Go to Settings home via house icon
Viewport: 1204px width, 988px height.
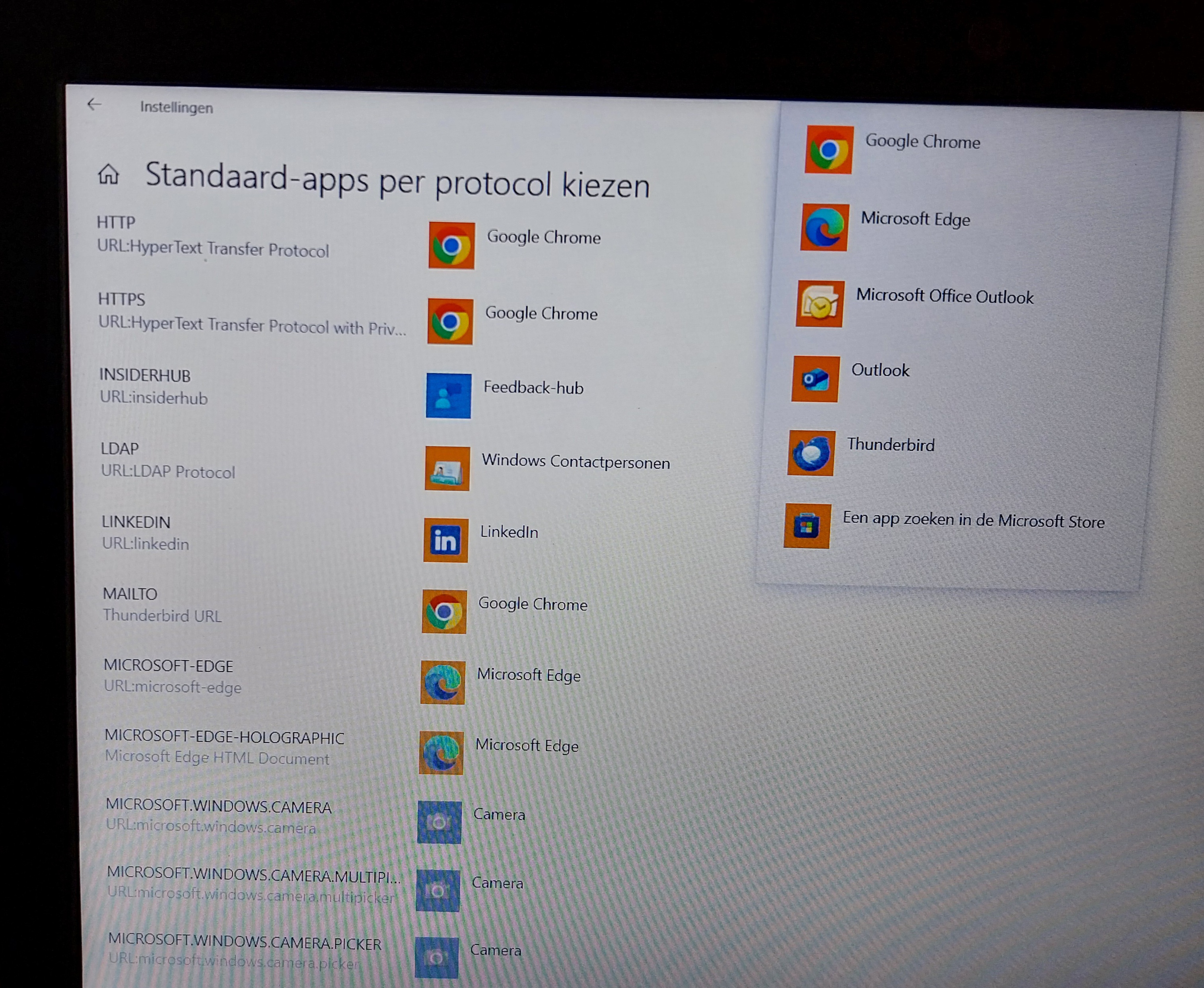(x=109, y=174)
